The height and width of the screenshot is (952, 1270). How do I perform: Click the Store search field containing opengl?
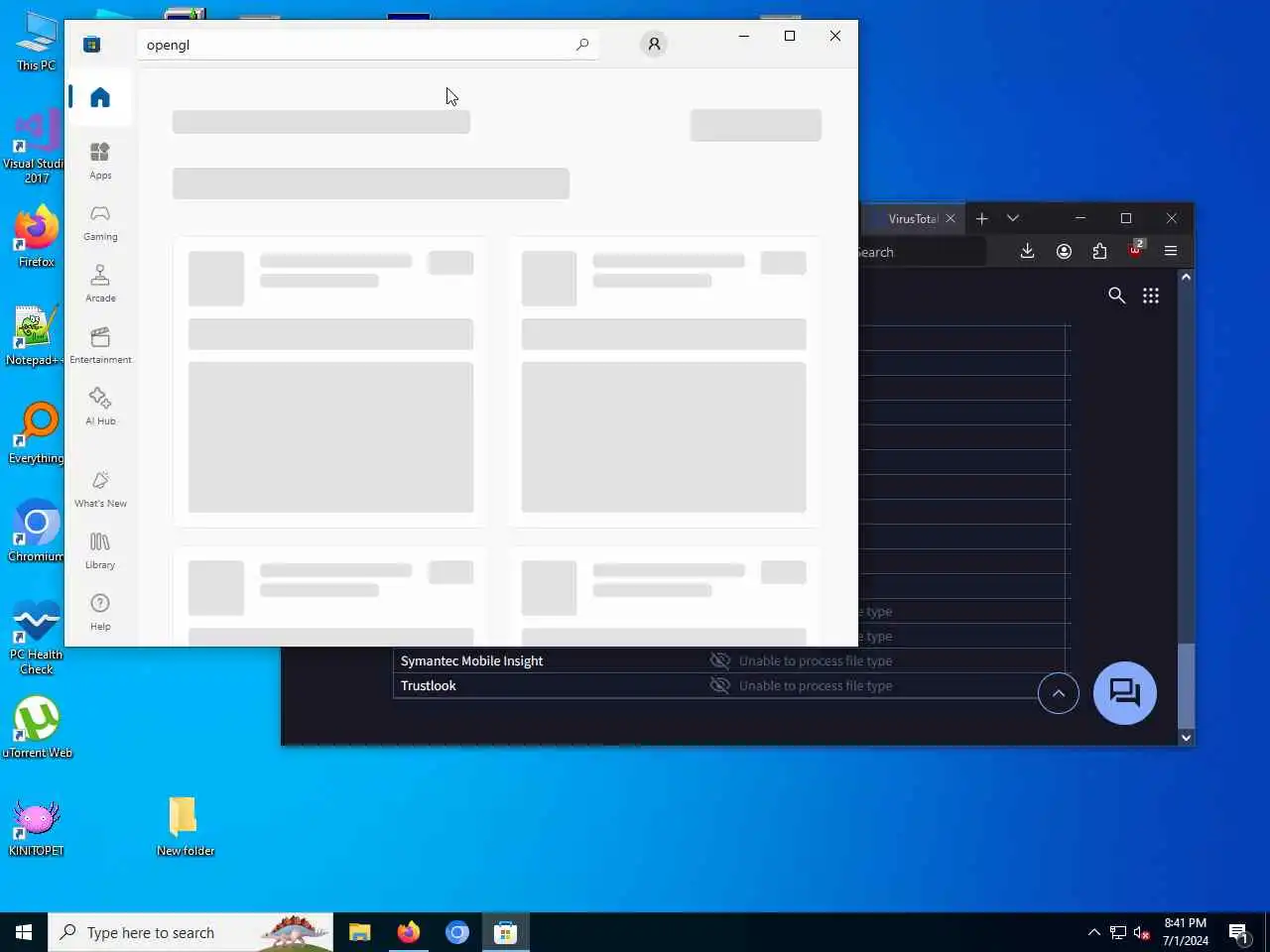367,45
